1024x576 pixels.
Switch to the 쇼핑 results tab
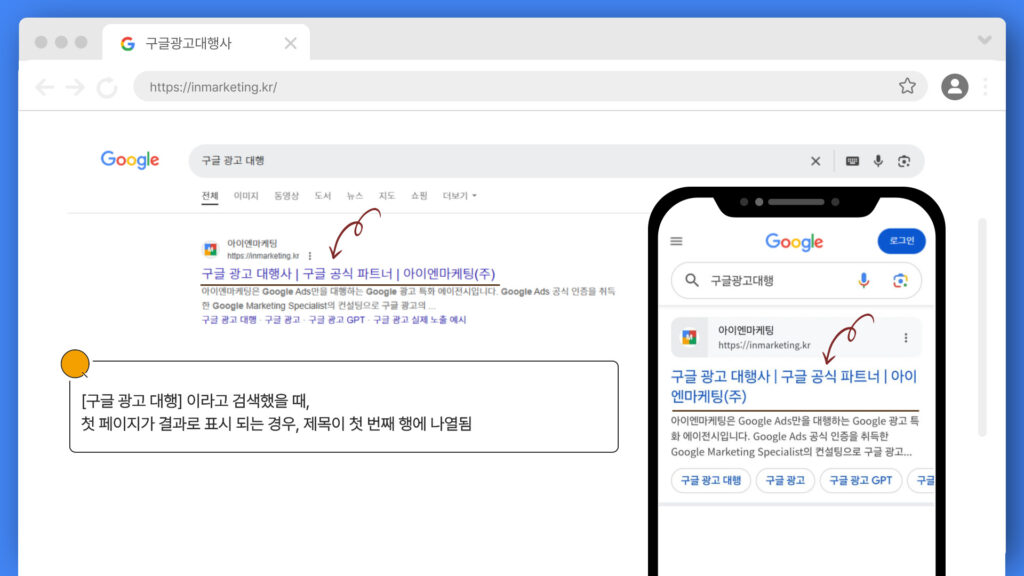pyautogui.click(x=419, y=196)
